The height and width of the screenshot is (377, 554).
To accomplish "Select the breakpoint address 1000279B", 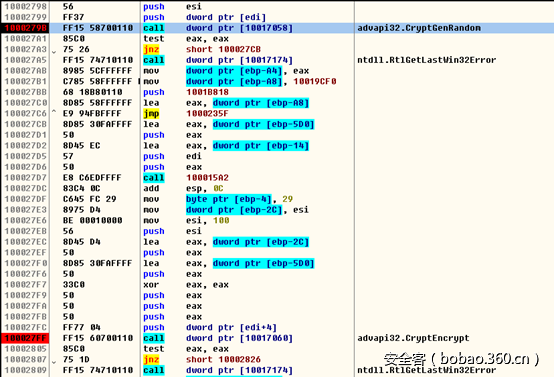I will pos(25,28).
